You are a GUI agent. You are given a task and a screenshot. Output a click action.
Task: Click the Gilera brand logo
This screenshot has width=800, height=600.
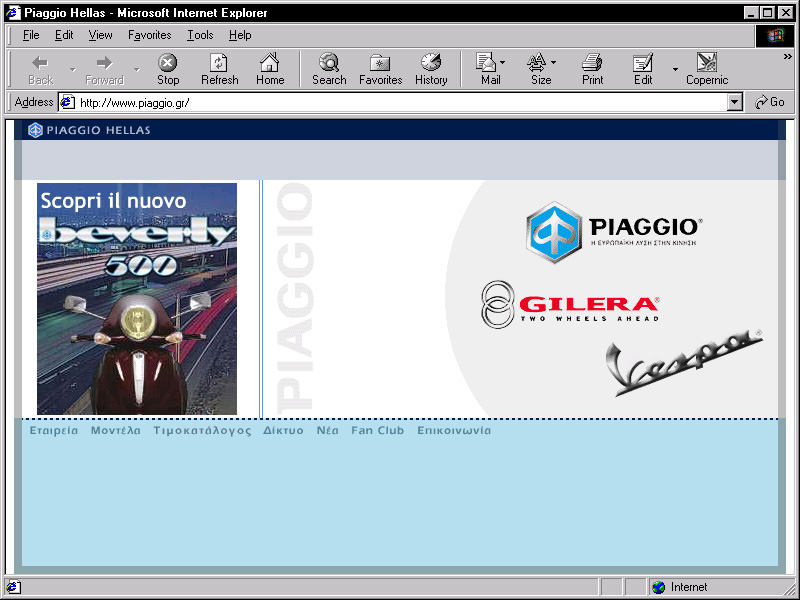click(x=570, y=305)
